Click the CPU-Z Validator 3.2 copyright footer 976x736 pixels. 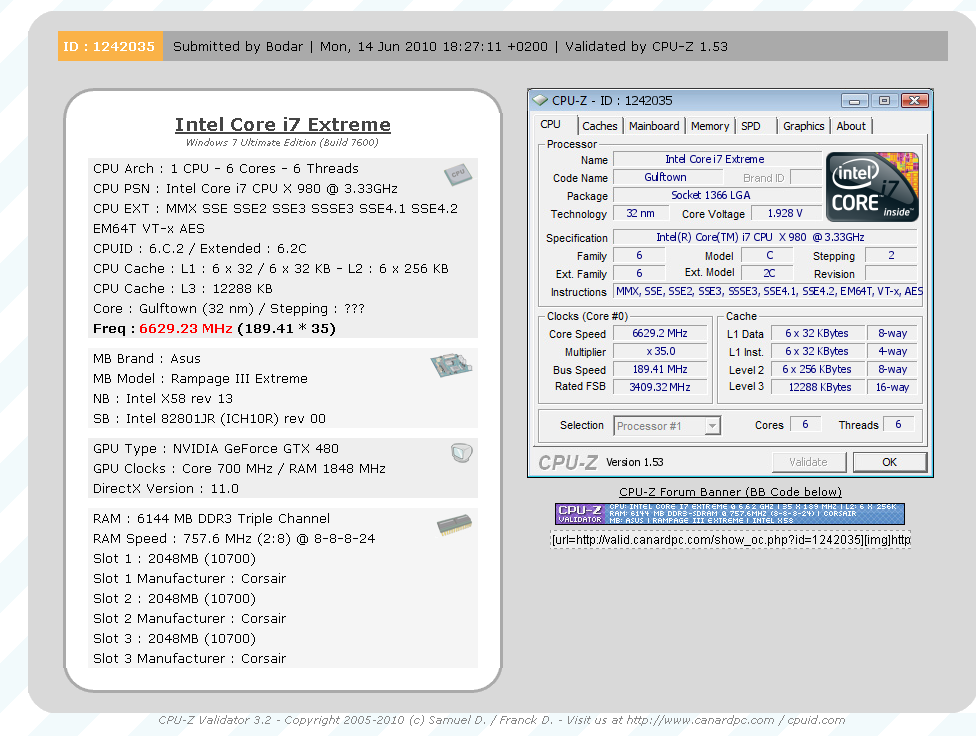502,720
